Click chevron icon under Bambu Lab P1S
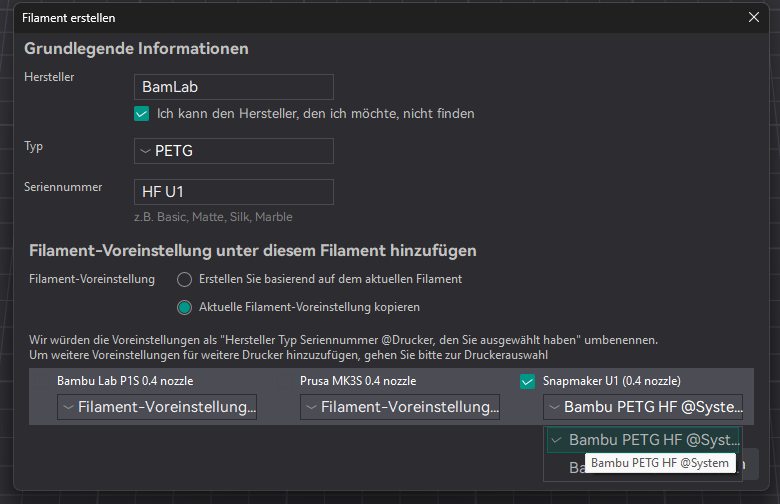780x504 pixels. pos(68,407)
